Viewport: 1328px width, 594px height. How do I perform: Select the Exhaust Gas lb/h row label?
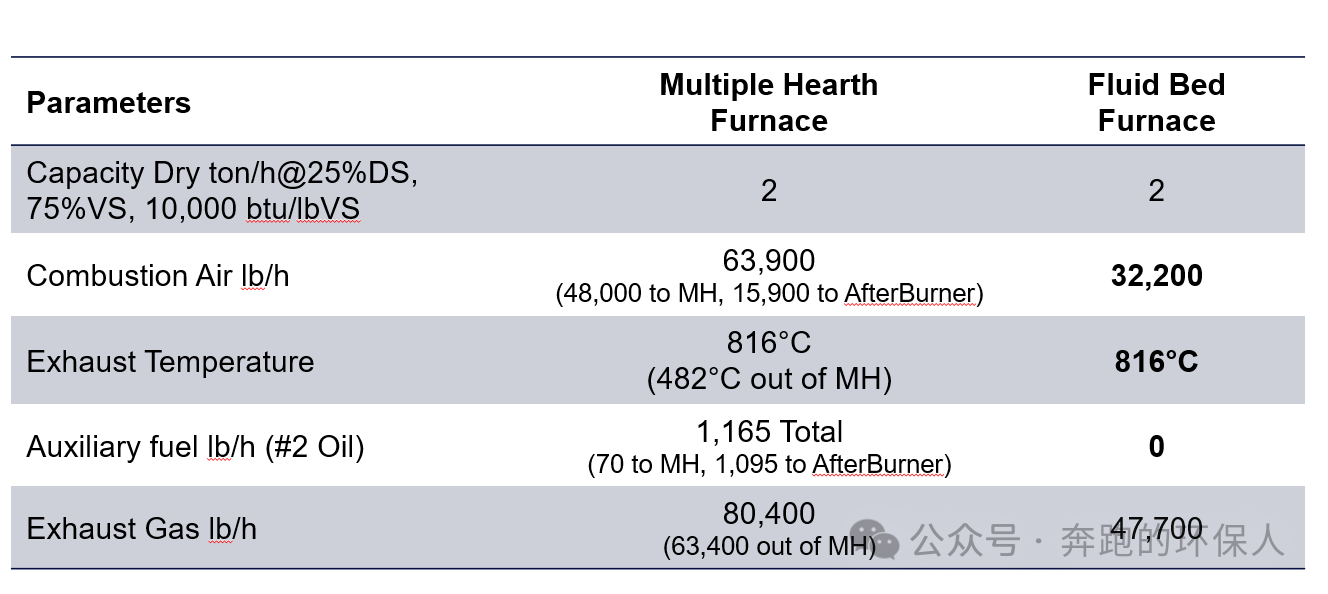tap(141, 529)
